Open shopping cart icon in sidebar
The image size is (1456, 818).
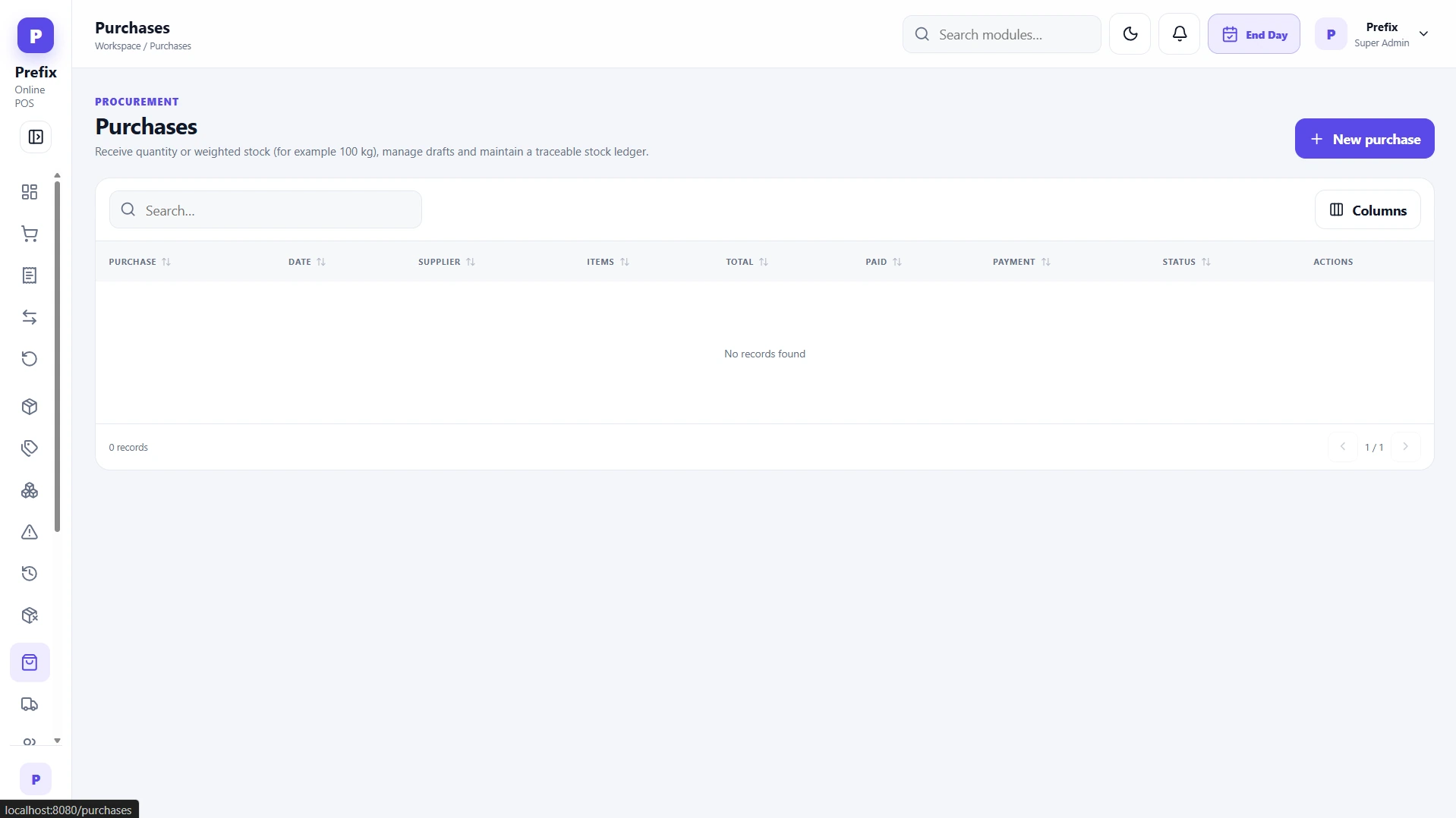(x=30, y=234)
